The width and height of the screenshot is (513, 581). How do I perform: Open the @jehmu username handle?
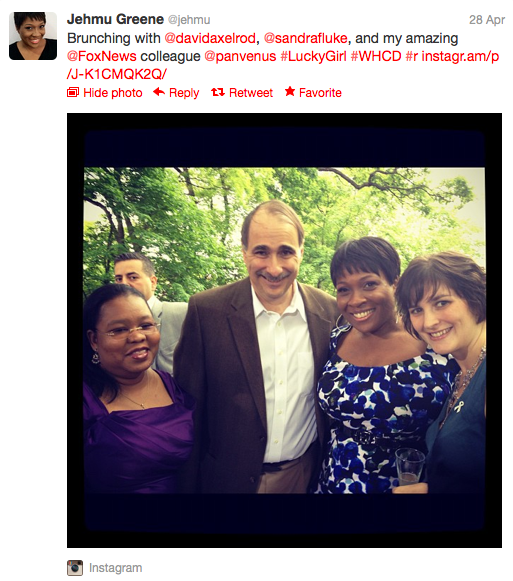coord(189,20)
